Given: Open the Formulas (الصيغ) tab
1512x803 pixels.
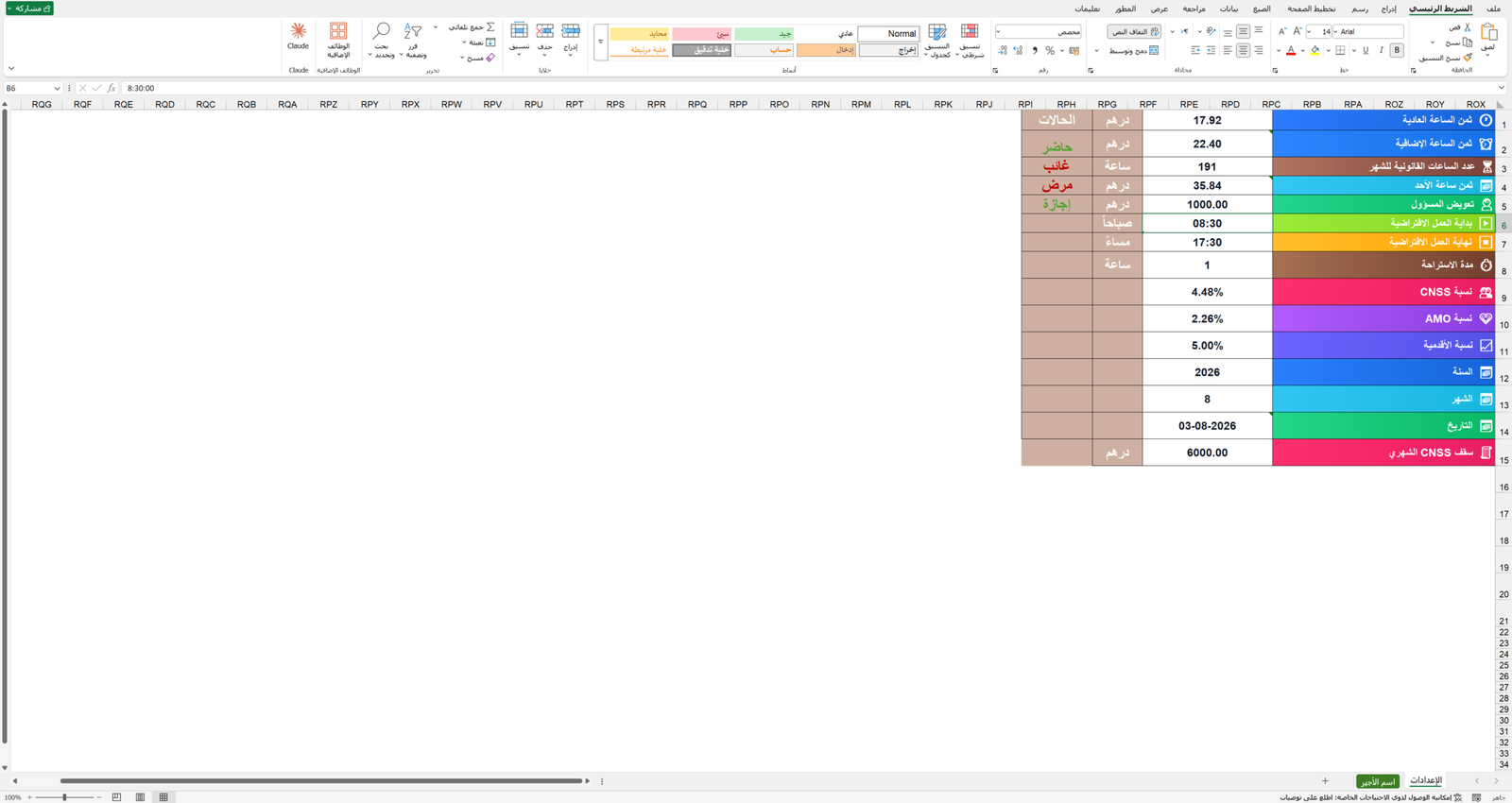Looking at the screenshot, I should [x=1262, y=9].
